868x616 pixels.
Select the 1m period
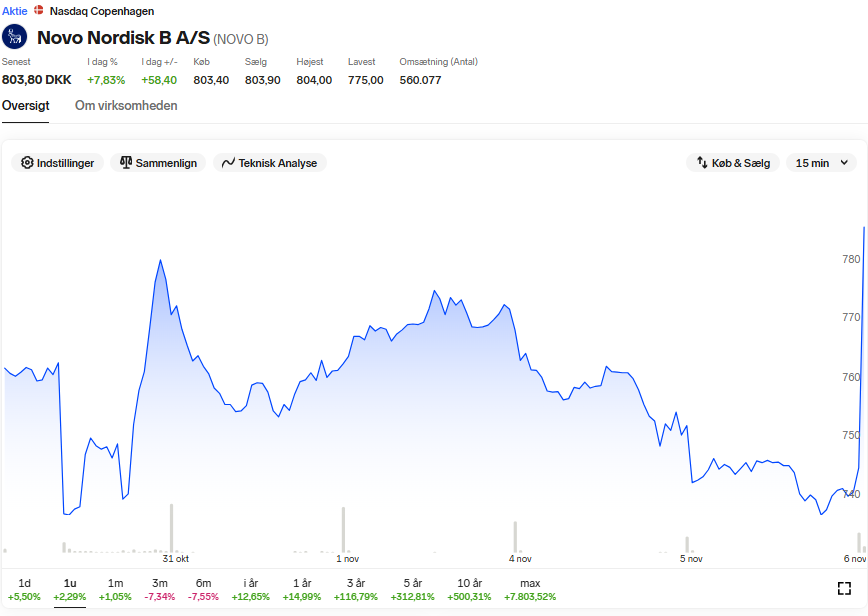pyautogui.click(x=115, y=589)
